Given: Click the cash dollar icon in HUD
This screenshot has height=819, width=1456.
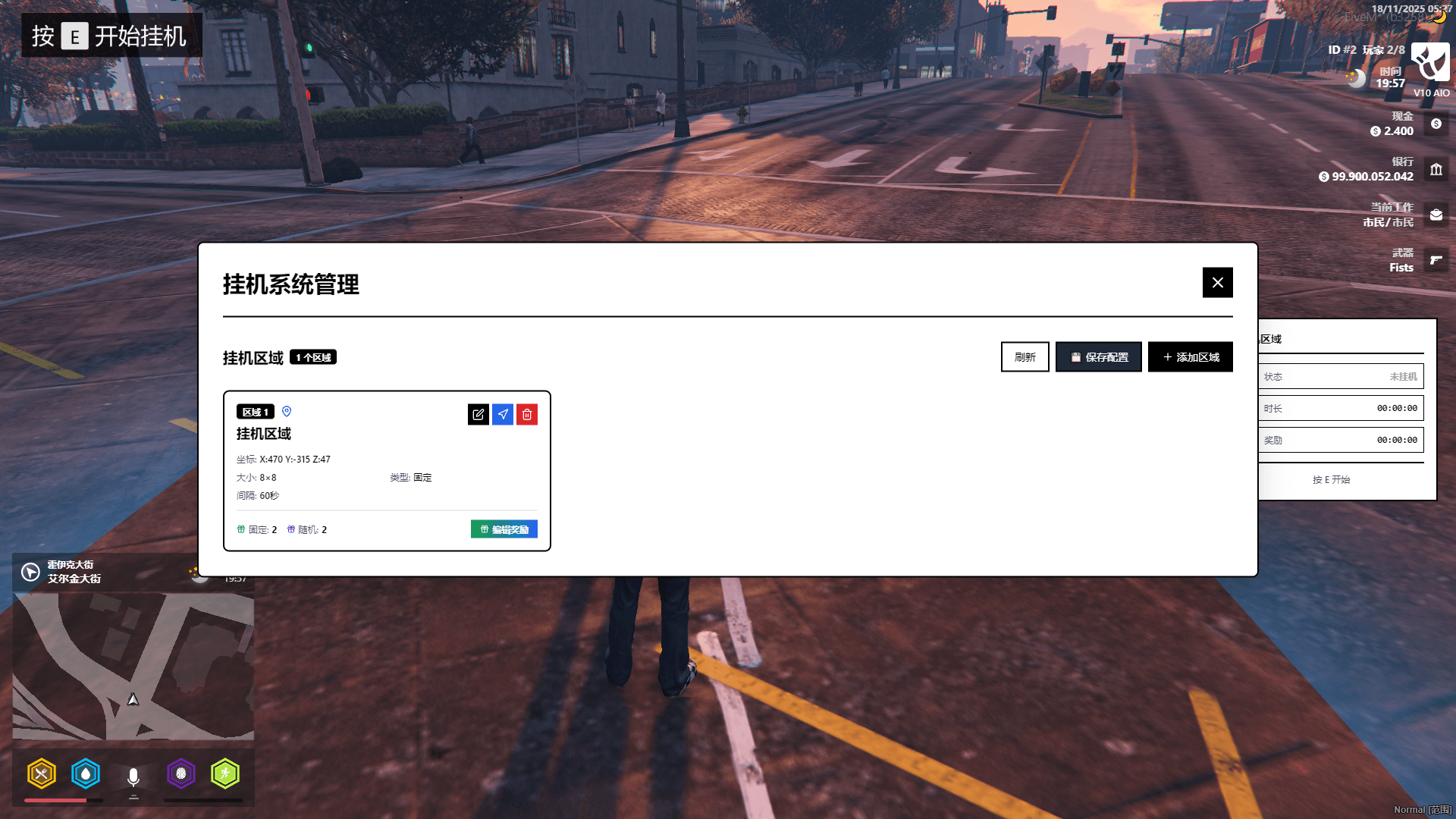Looking at the screenshot, I should click(1436, 124).
